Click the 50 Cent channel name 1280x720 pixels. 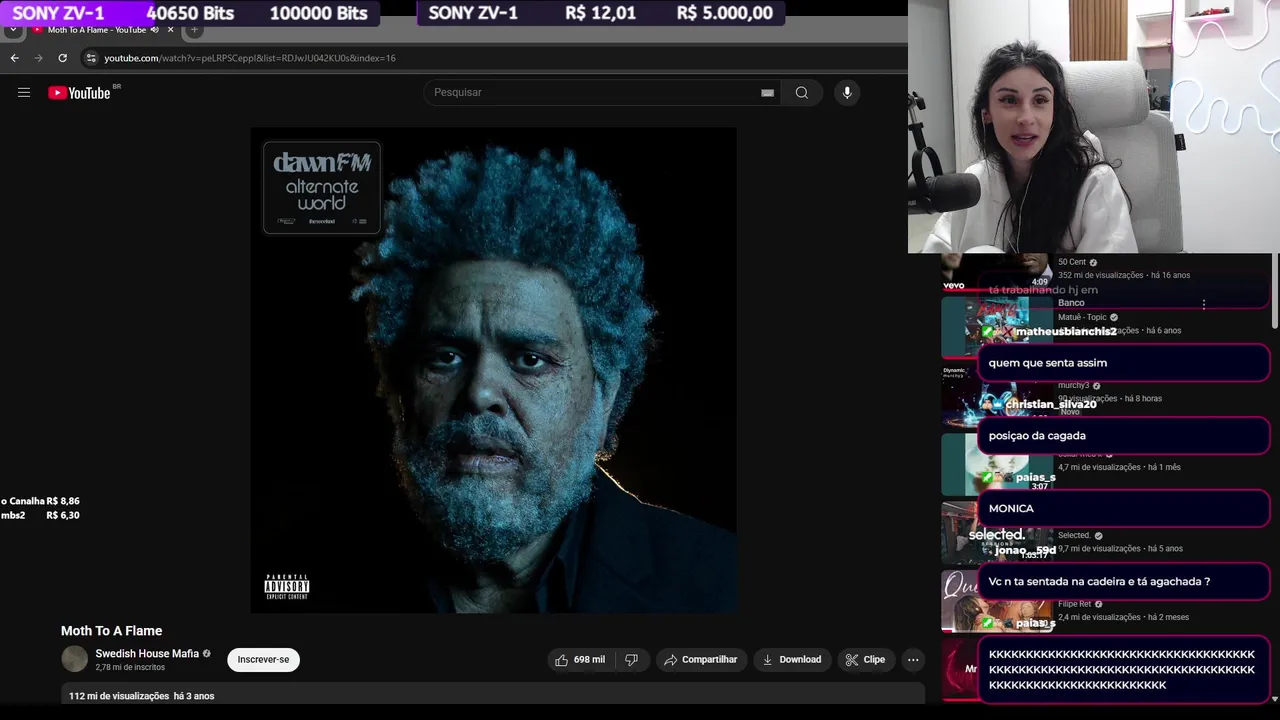pyautogui.click(x=1072, y=262)
